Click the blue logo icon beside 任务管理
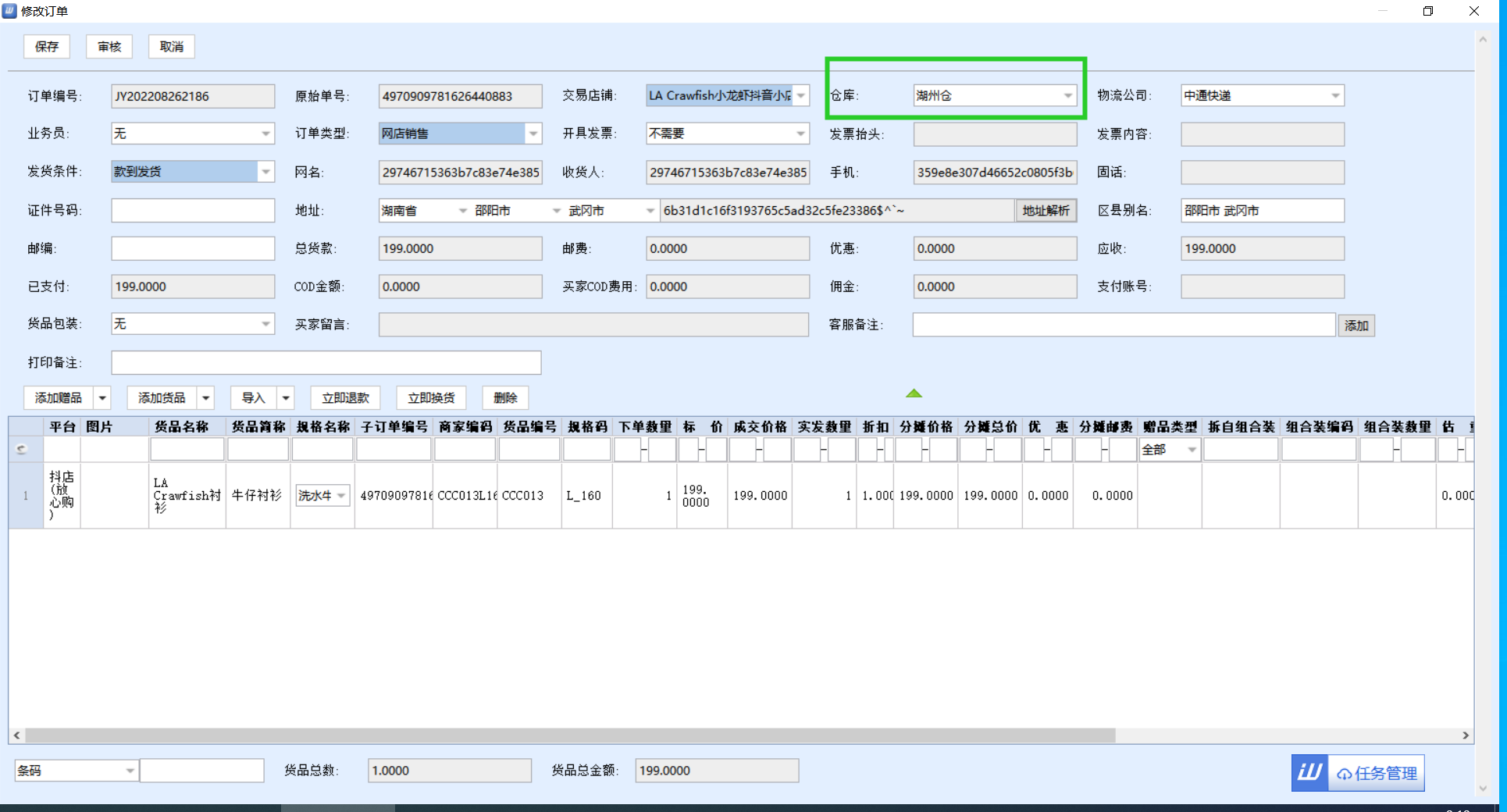This screenshot has width=1507, height=812. 1309,773
